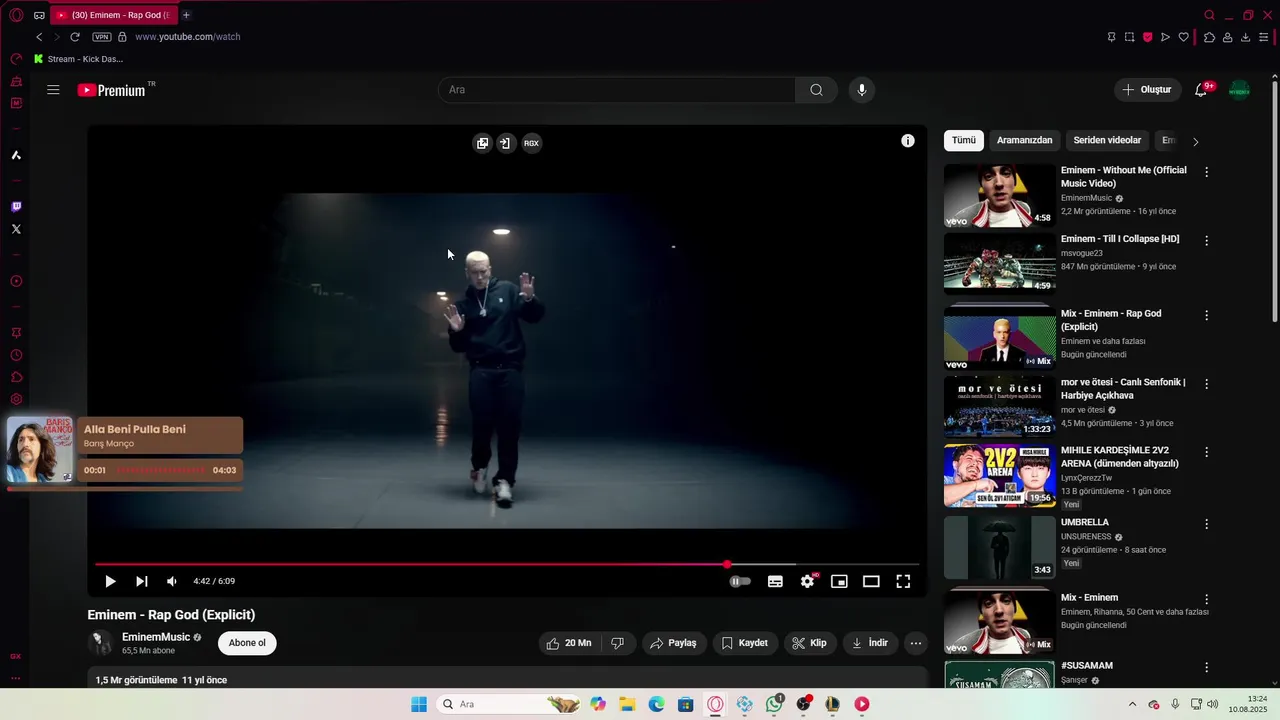Viewport: 1280px width, 720px height.
Task: Dislike the Rap God video
Action: [618, 643]
